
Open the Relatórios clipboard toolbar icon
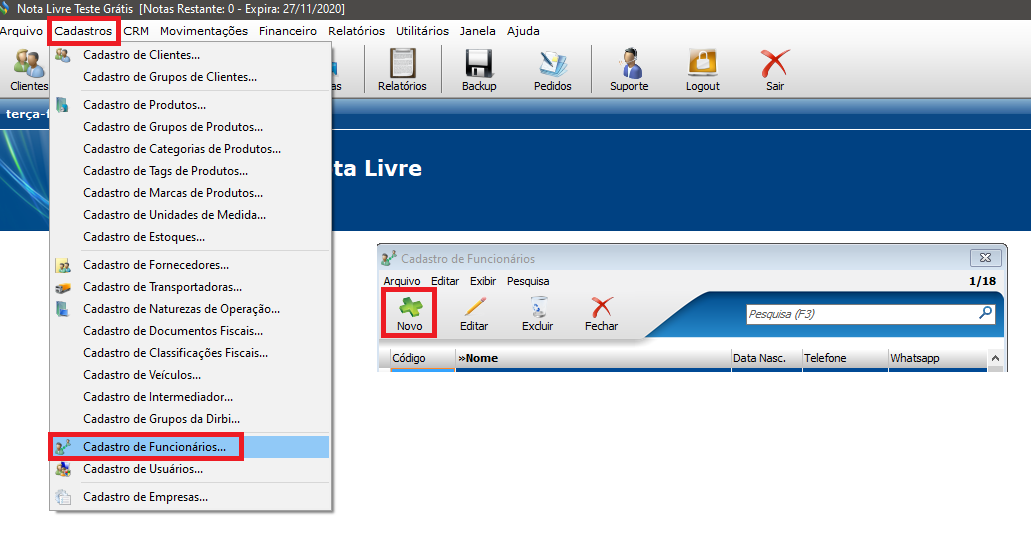tap(402, 66)
